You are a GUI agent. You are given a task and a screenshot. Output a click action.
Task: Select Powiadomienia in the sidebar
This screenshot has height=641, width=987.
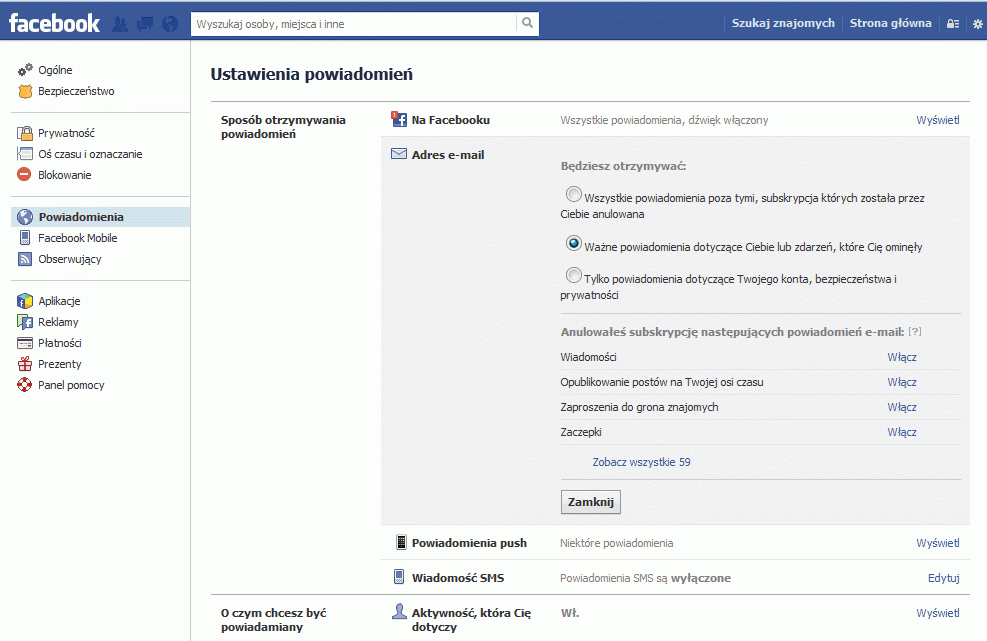101,217
